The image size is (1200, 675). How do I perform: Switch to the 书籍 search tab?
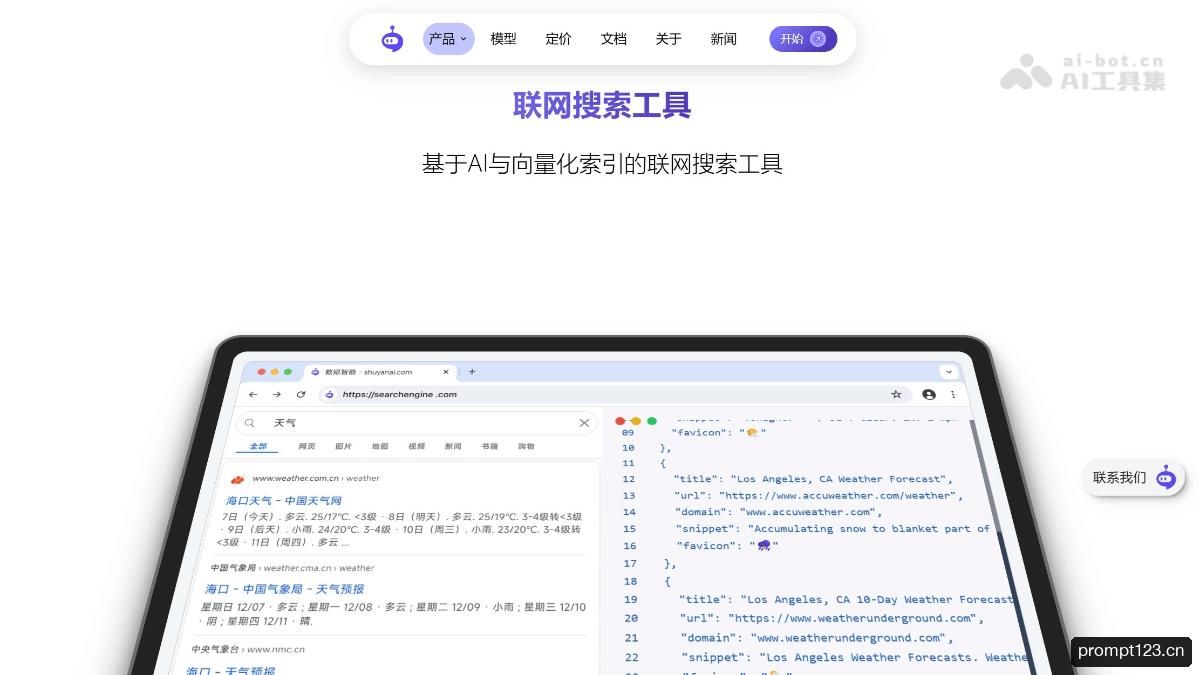coord(489,446)
